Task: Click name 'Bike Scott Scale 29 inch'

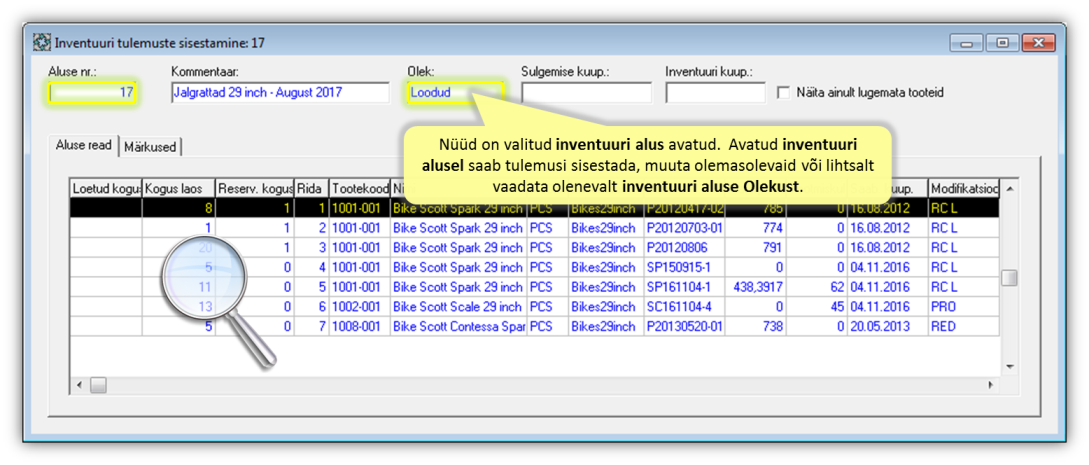Action: point(458,307)
